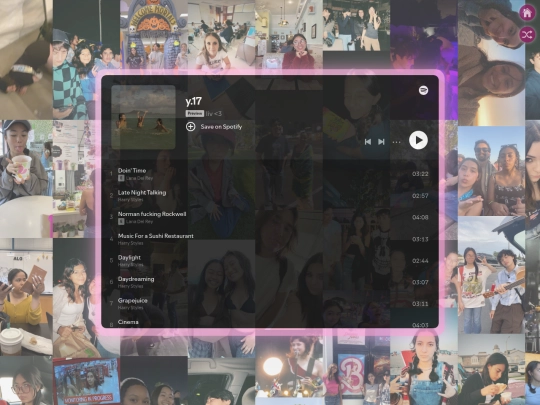The height and width of the screenshot is (405, 540).
Task: Open the liv <3 profile link
Action: (x=214, y=114)
